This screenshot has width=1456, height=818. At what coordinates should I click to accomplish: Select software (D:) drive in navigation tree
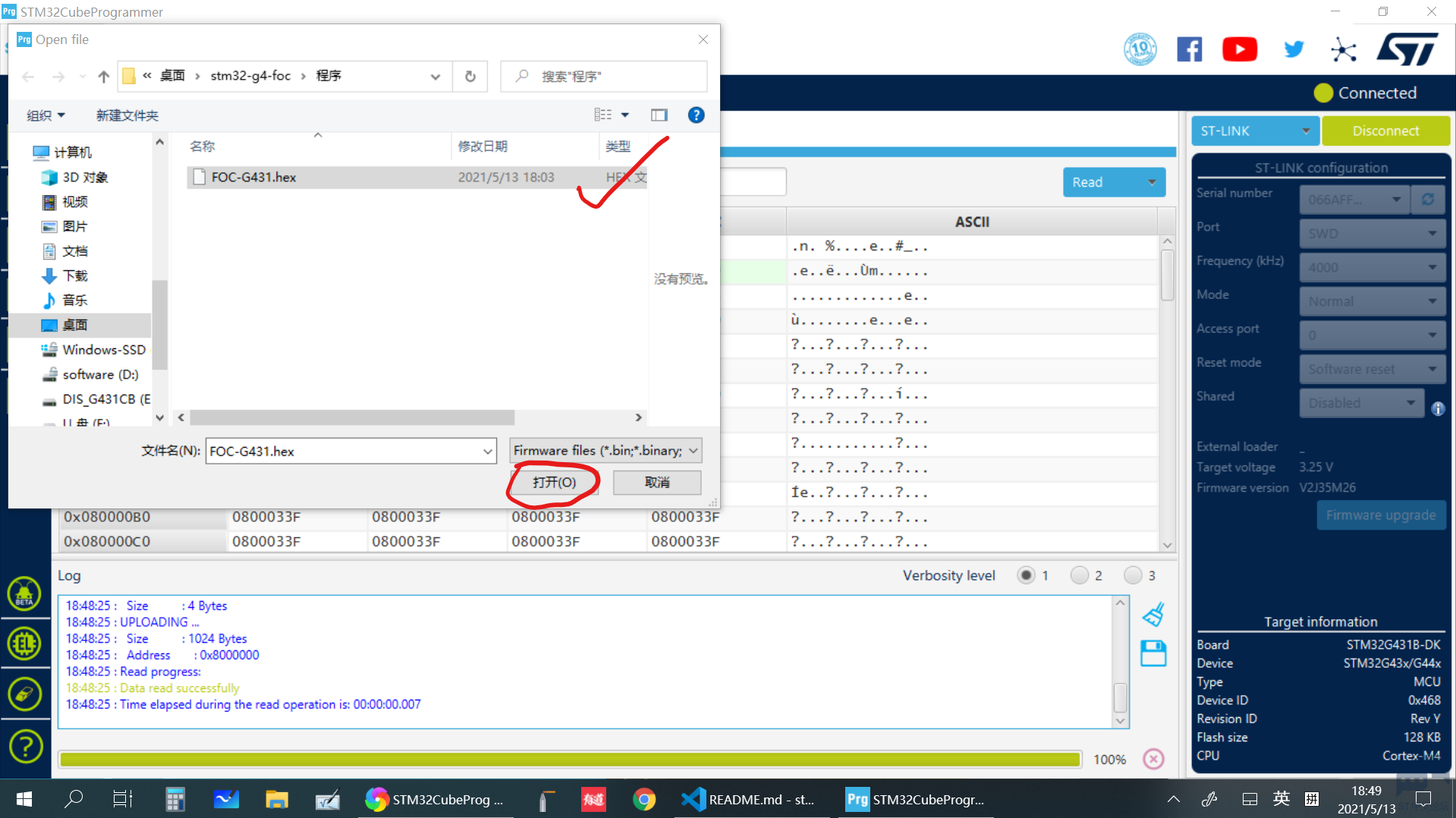pos(100,374)
